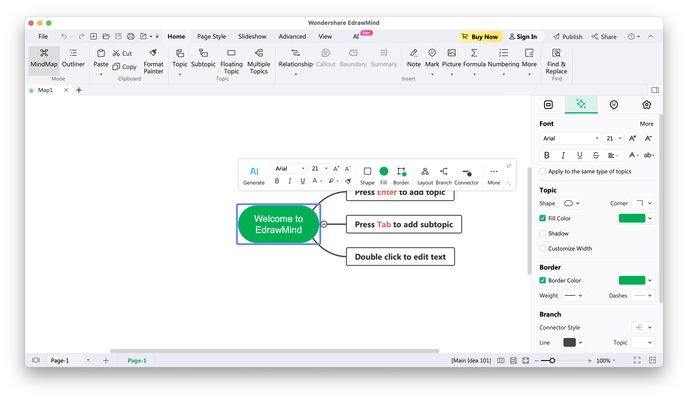Open Branch options in floating toolbar
This screenshot has width=688, height=400.
tap(444, 175)
